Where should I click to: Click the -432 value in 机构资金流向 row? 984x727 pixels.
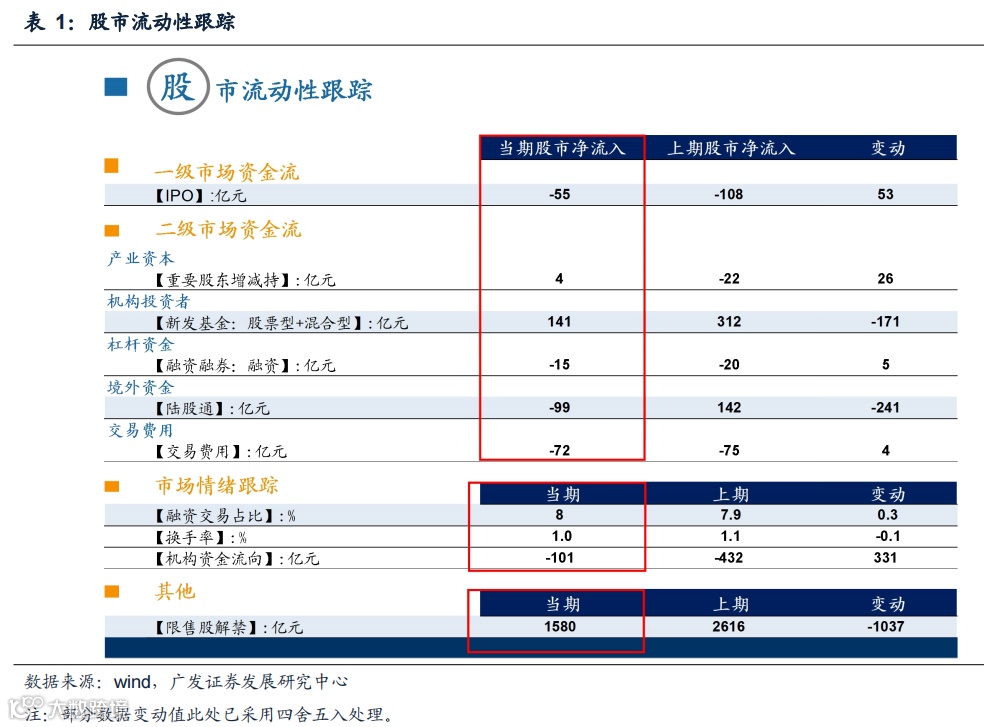pyautogui.click(x=729, y=557)
